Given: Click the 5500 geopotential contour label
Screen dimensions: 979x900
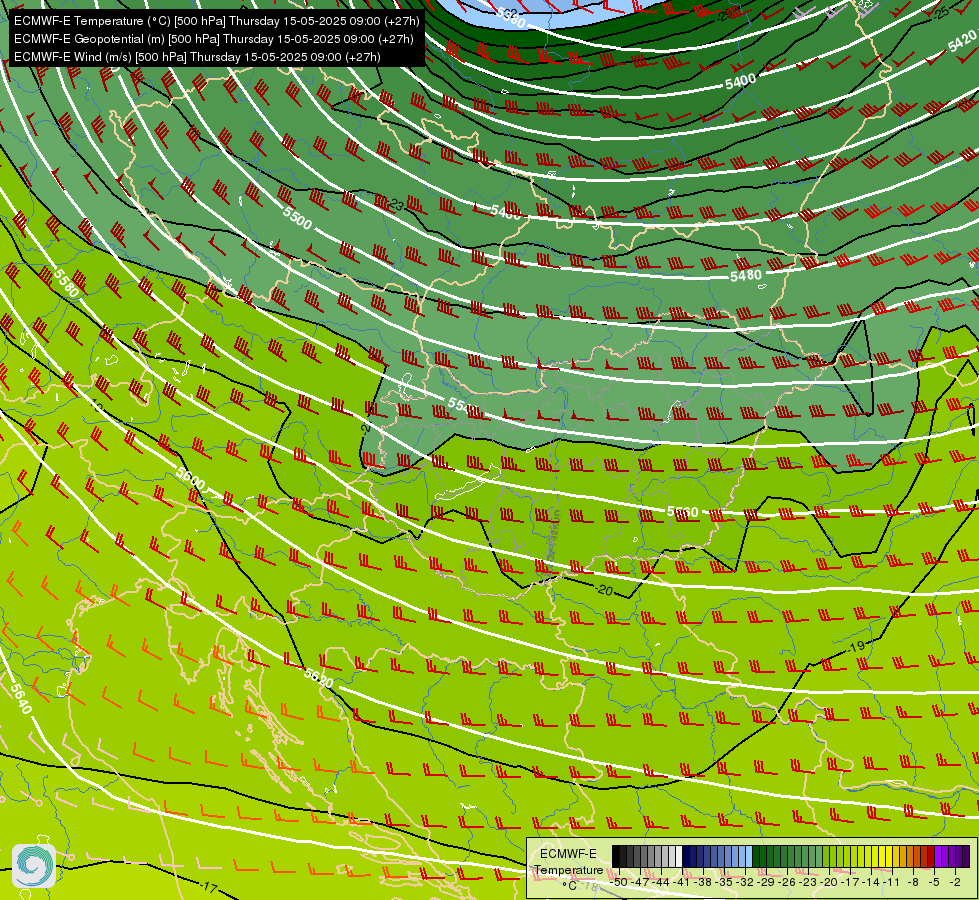Looking at the screenshot, I should point(297,217).
